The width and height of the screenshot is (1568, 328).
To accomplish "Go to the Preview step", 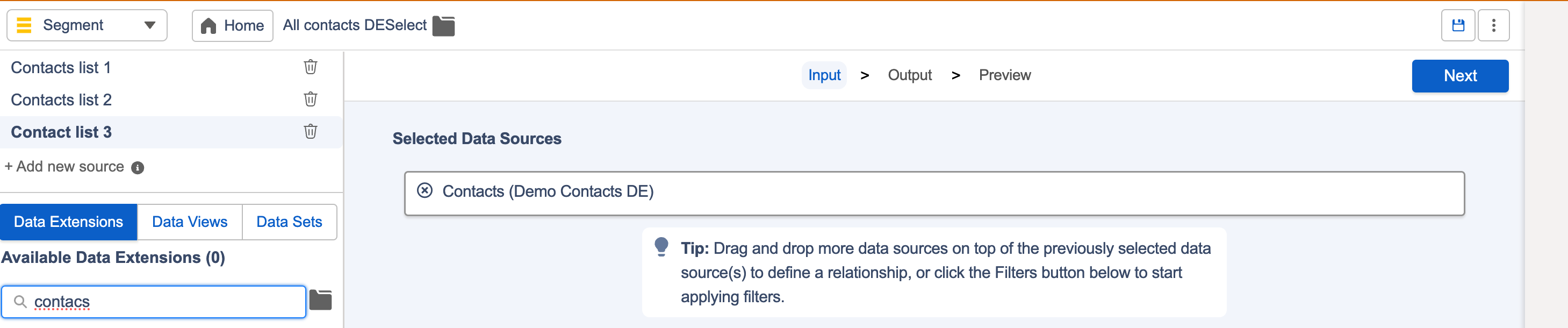I will click(x=1004, y=75).
